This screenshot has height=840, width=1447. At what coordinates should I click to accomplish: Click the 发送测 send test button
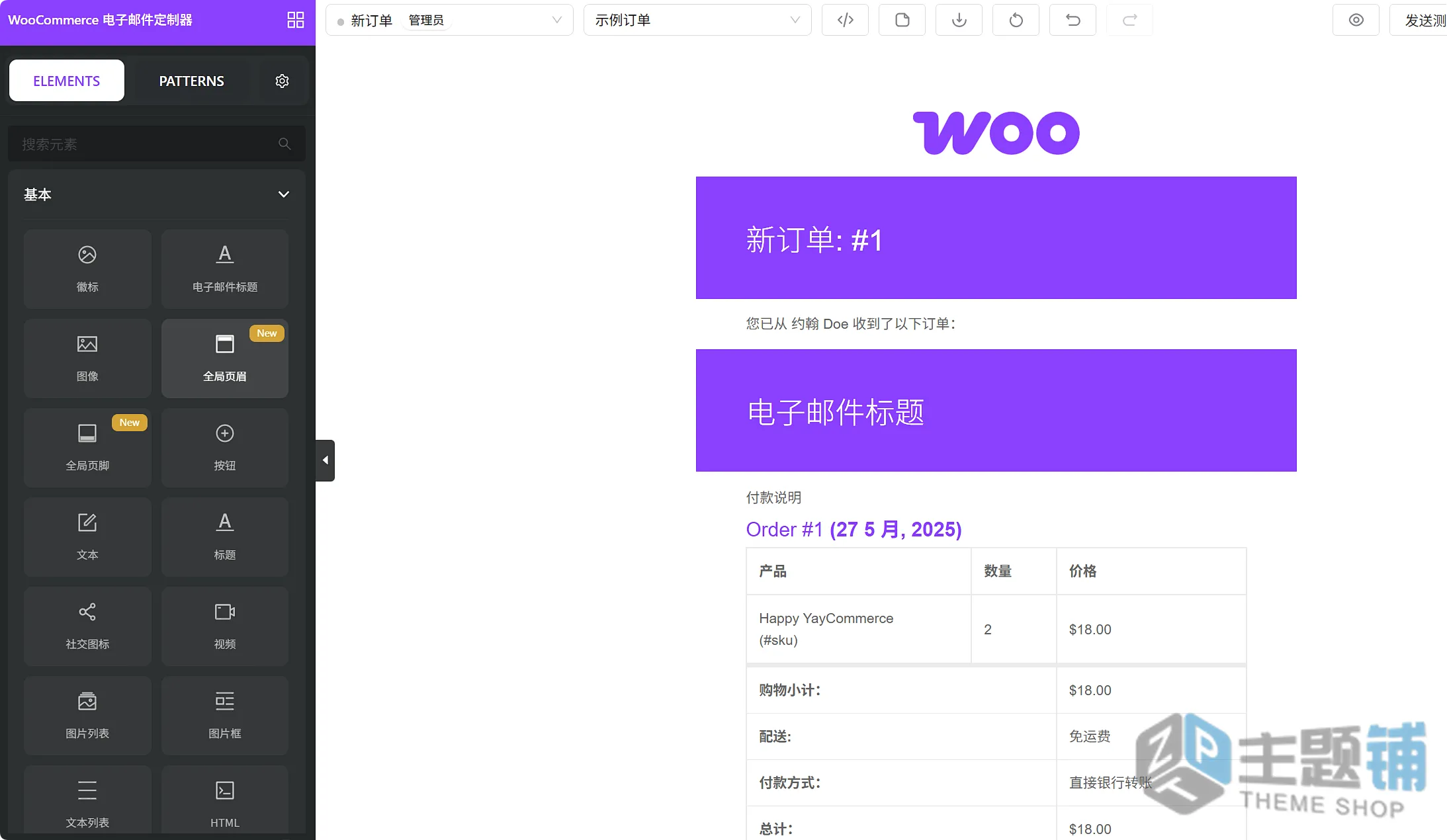(x=1419, y=20)
